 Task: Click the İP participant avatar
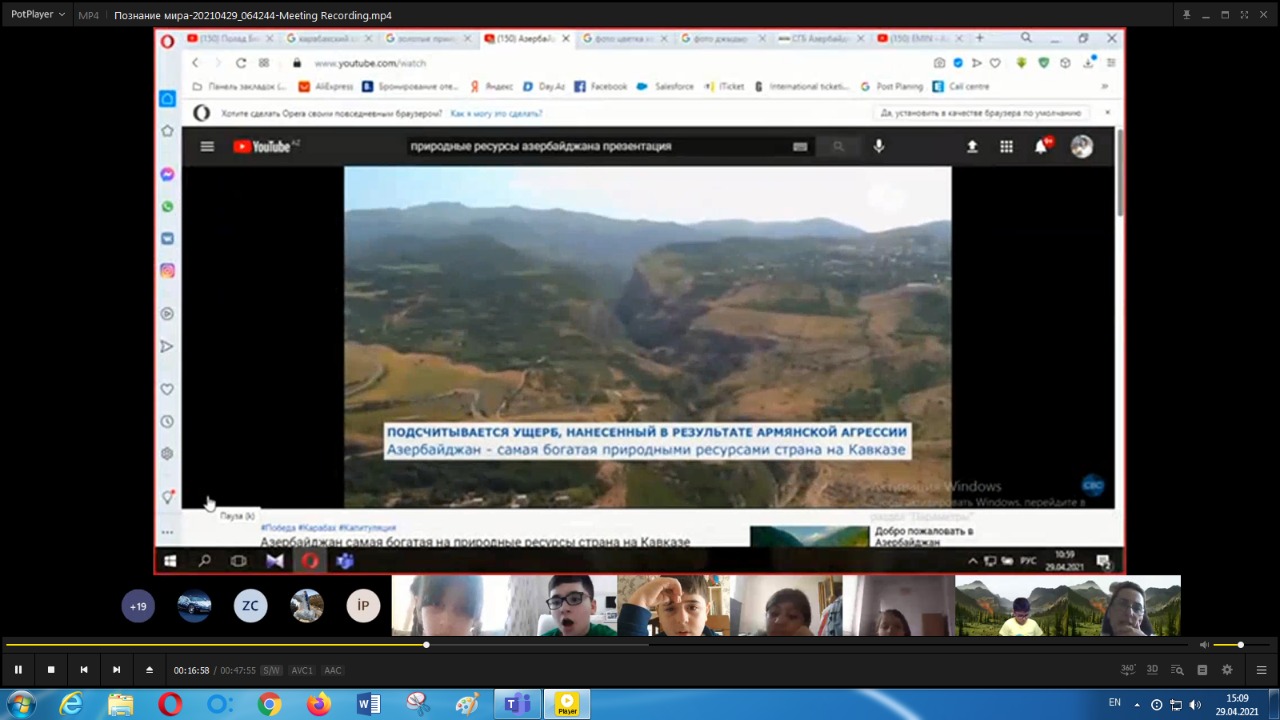[363, 606]
